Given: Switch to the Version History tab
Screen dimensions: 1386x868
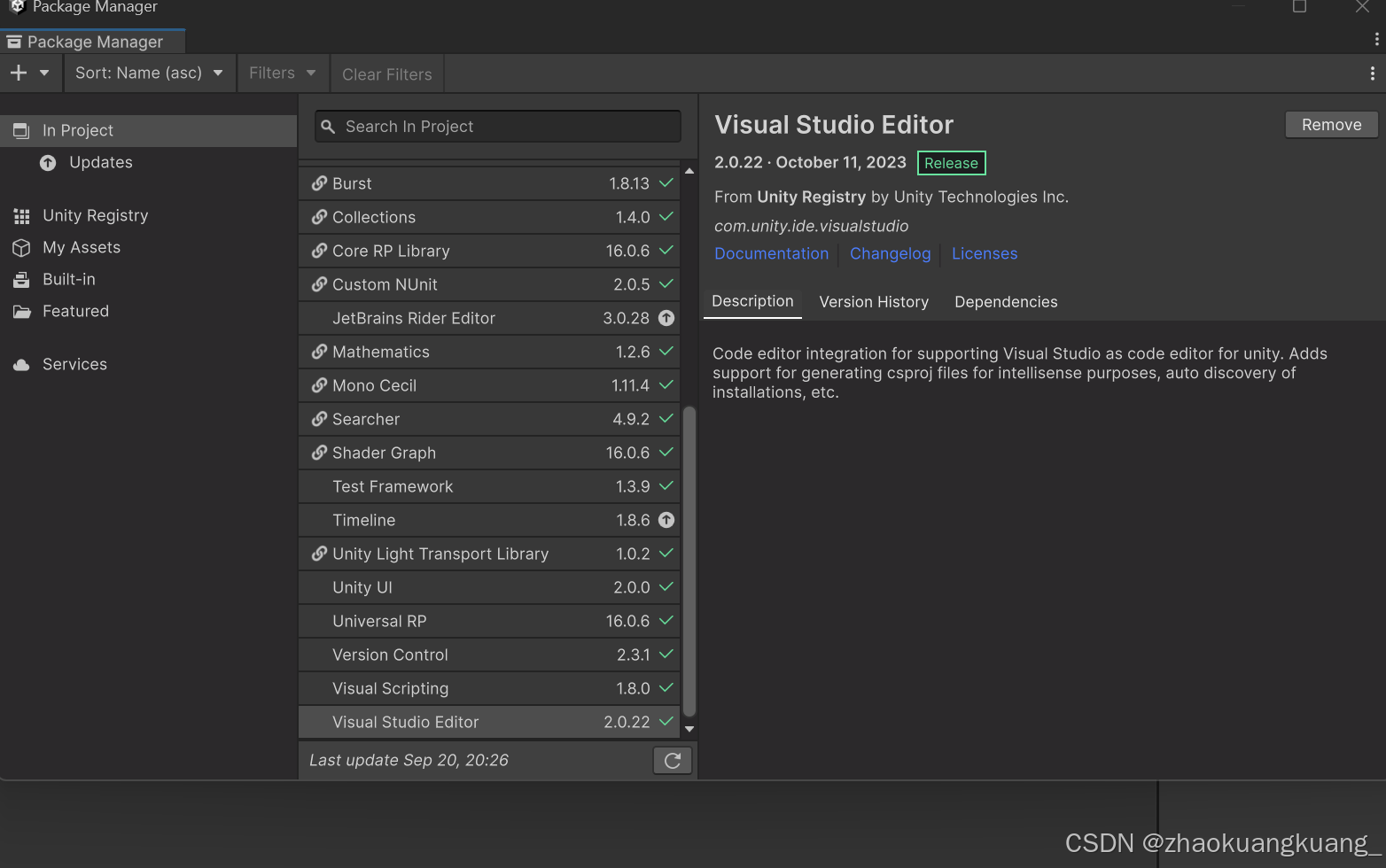Looking at the screenshot, I should tap(874, 302).
